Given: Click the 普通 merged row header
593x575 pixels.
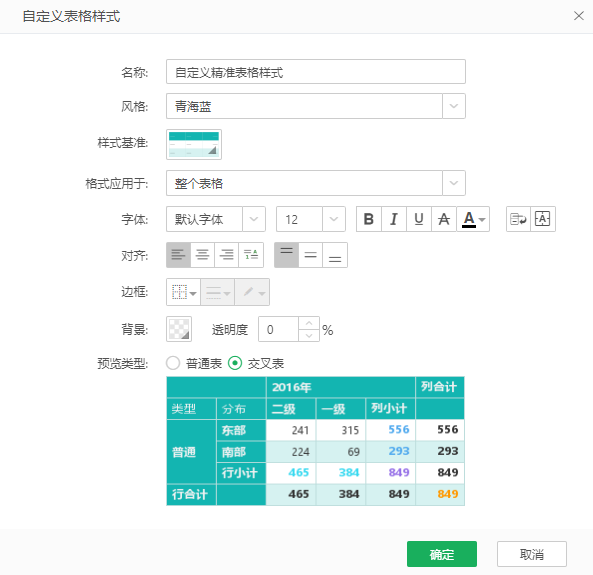Looking at the screenshot, I should [191, 452].
